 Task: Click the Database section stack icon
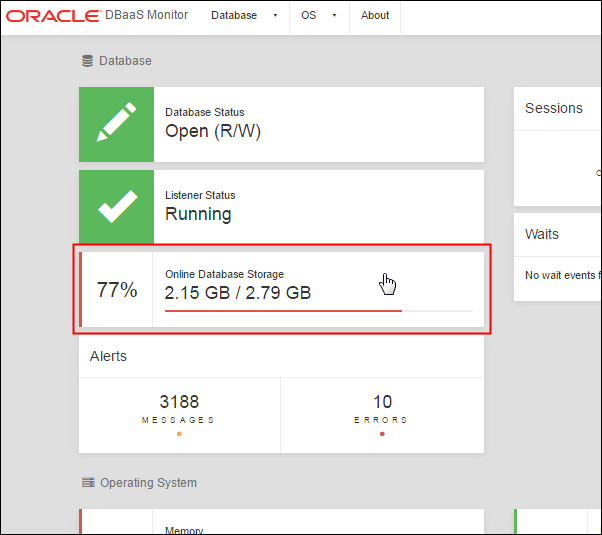tap(87, 61)
